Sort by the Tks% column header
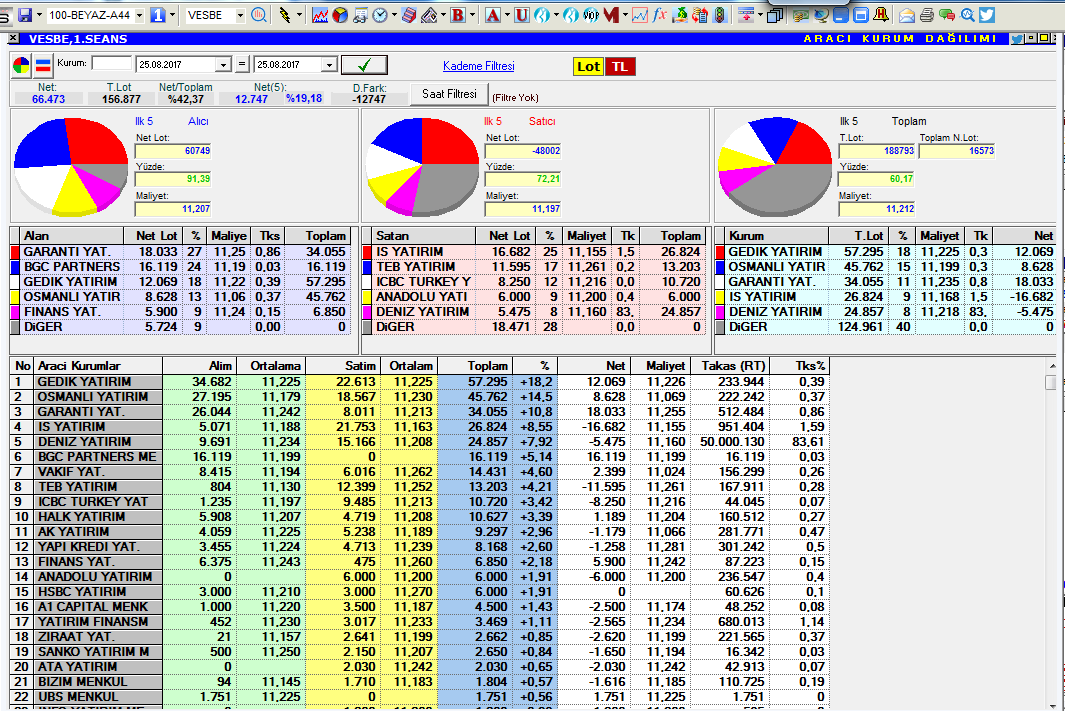The height and width of the screenshot is (711, 1065). pos(798,365)
